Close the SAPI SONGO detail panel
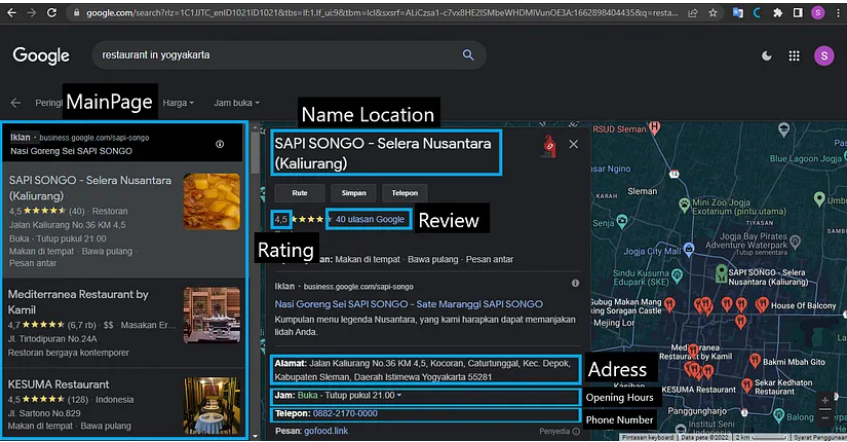This screenshot has width=847, height=442. [573, 144]
